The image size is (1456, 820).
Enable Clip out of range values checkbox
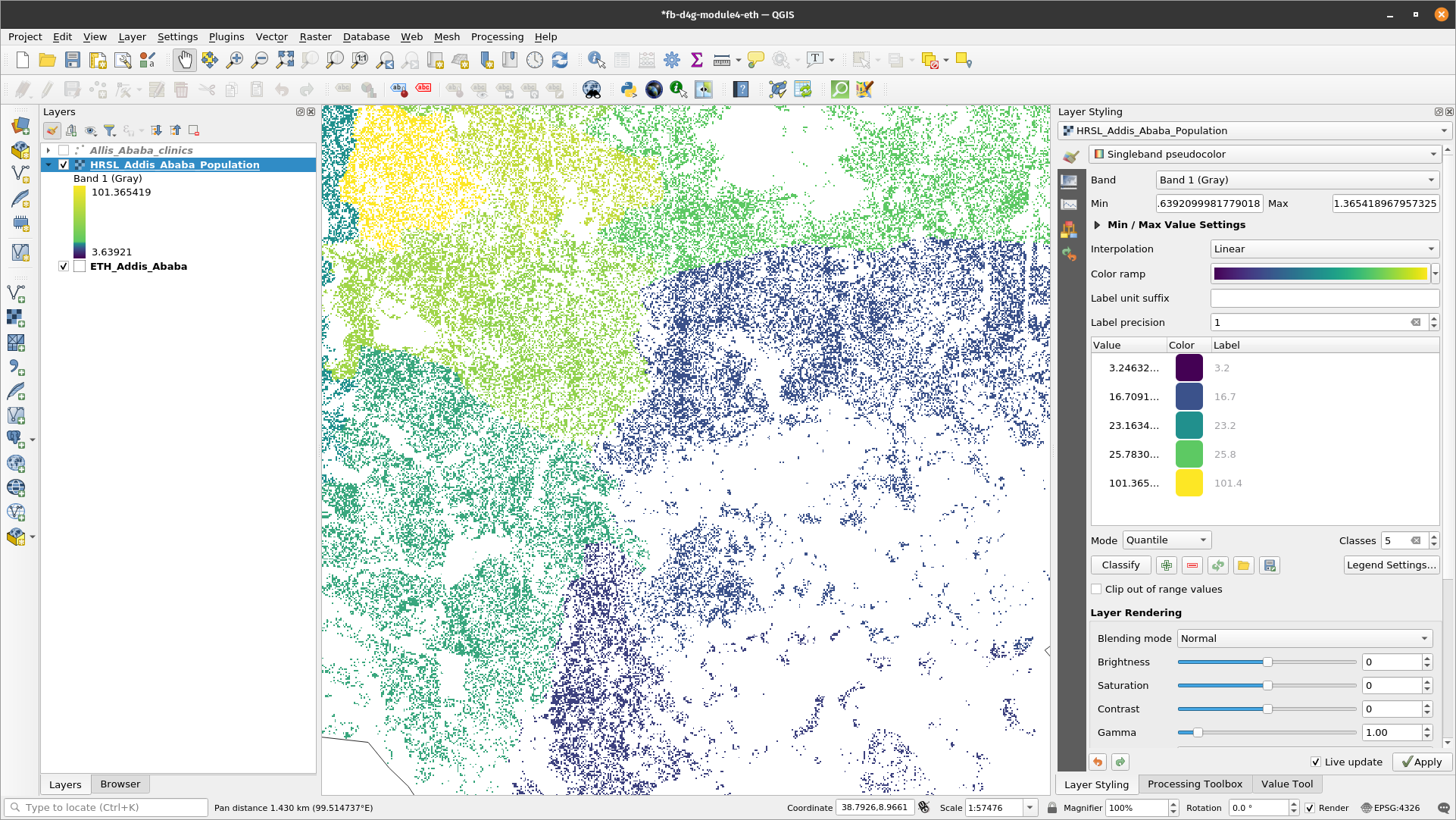point(1097,589)
